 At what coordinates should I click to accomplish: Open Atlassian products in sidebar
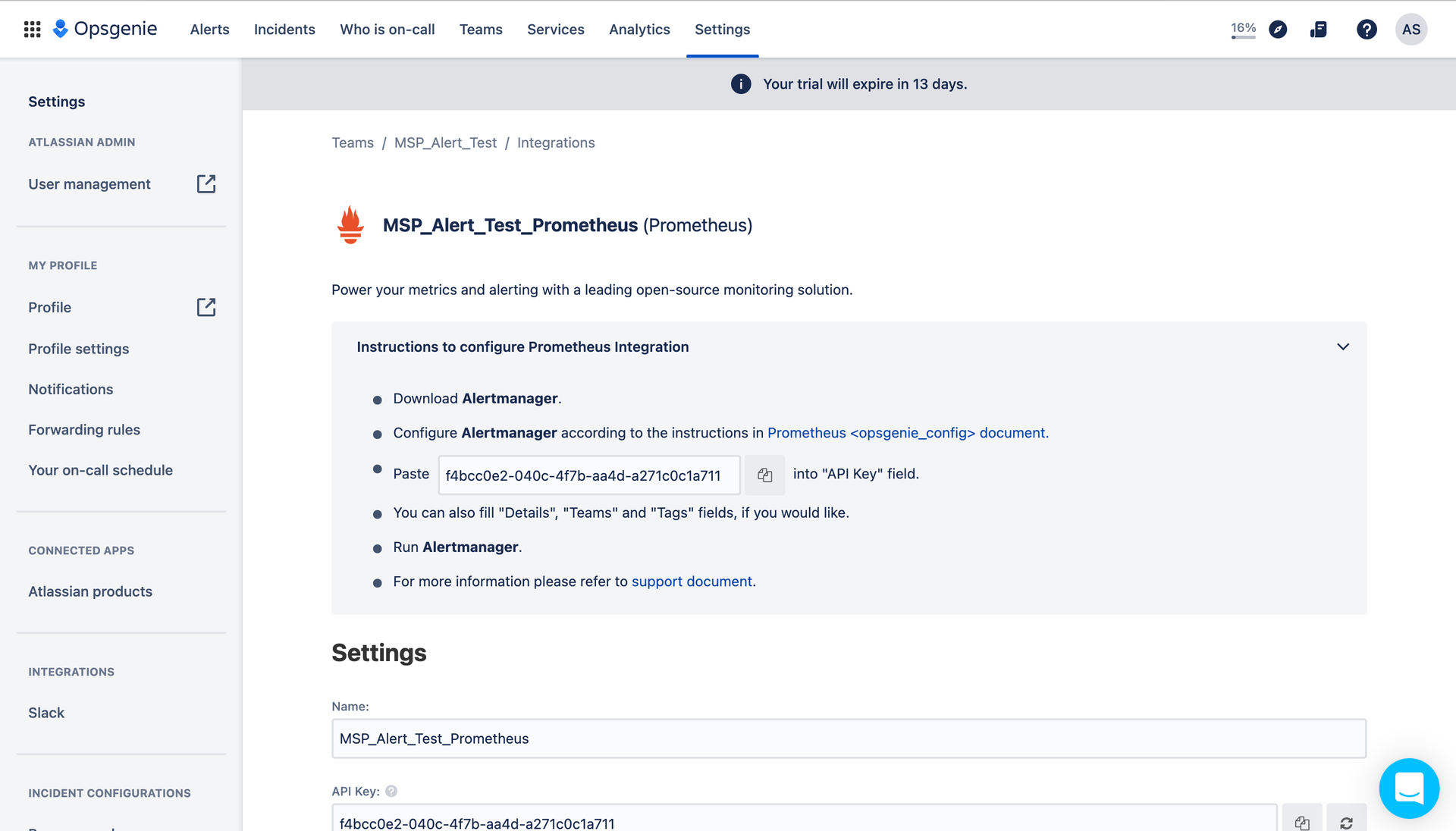point(90,591)
